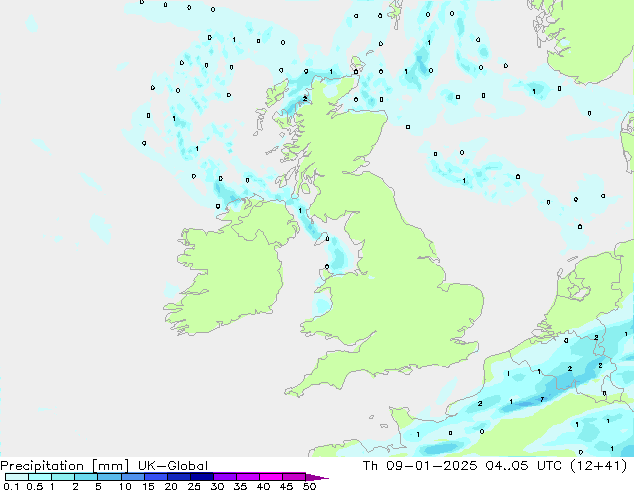
Task: Click the legend label "10"
Action: pos(125,486)
